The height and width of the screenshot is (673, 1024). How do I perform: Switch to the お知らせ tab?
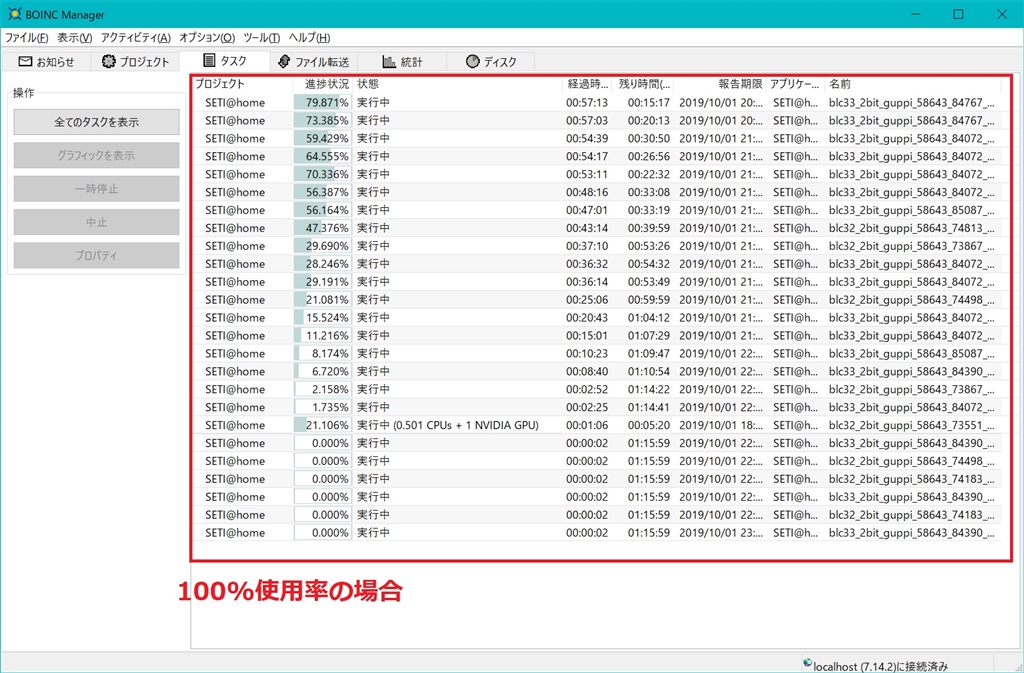click(46, 62)
